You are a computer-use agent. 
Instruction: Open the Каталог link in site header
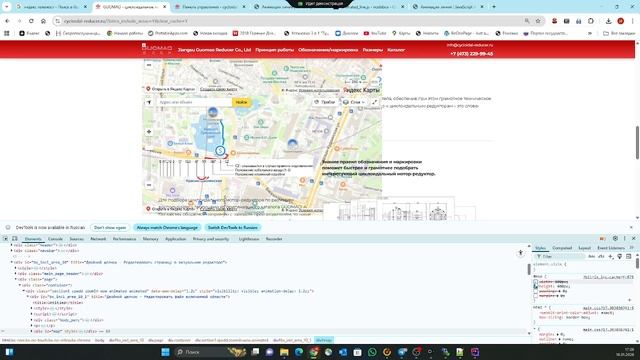pos(396,50)
